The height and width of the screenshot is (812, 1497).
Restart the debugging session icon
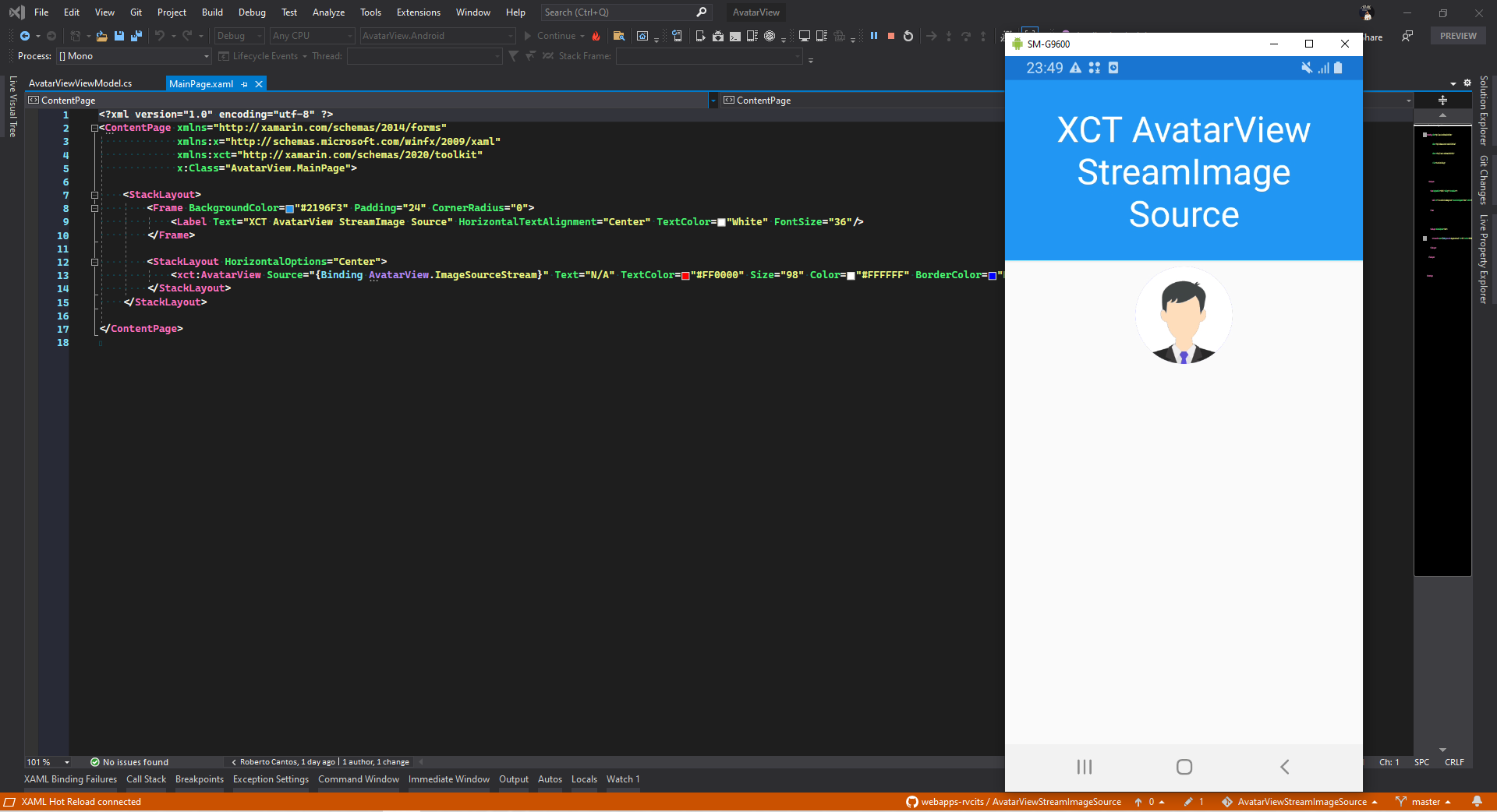907,36
